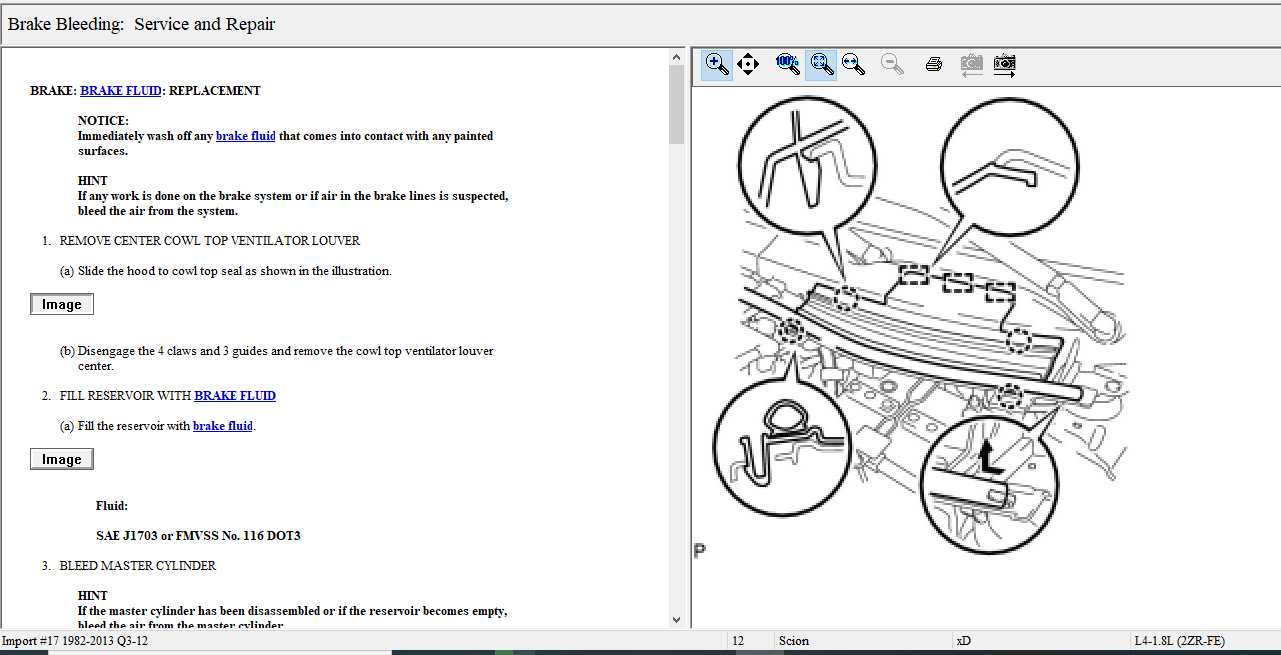Go to the next image camera icon

[1005, 65]
